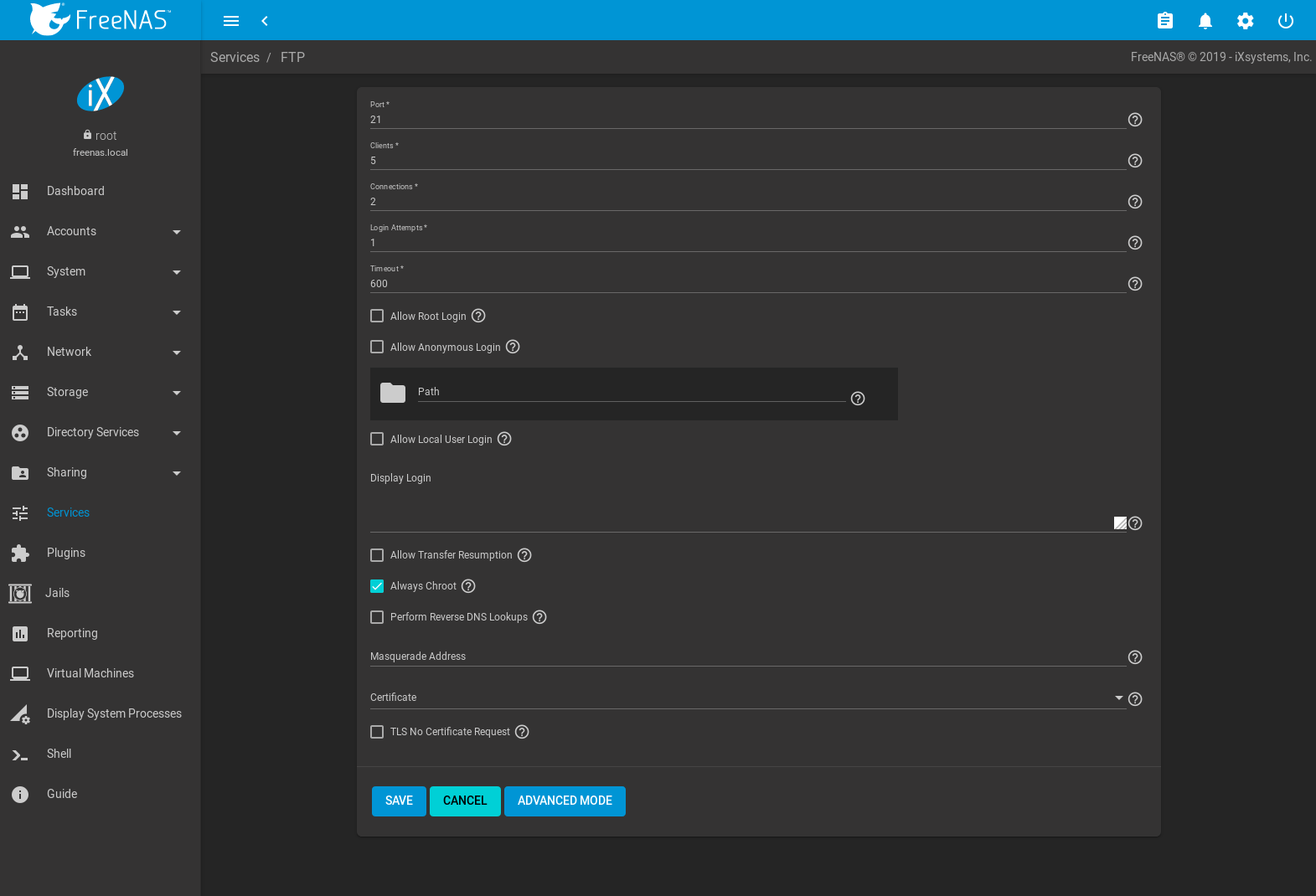1316x896 pixels.
Task: Enable the Allow Root Login checkbox
Action: point(377,316)
